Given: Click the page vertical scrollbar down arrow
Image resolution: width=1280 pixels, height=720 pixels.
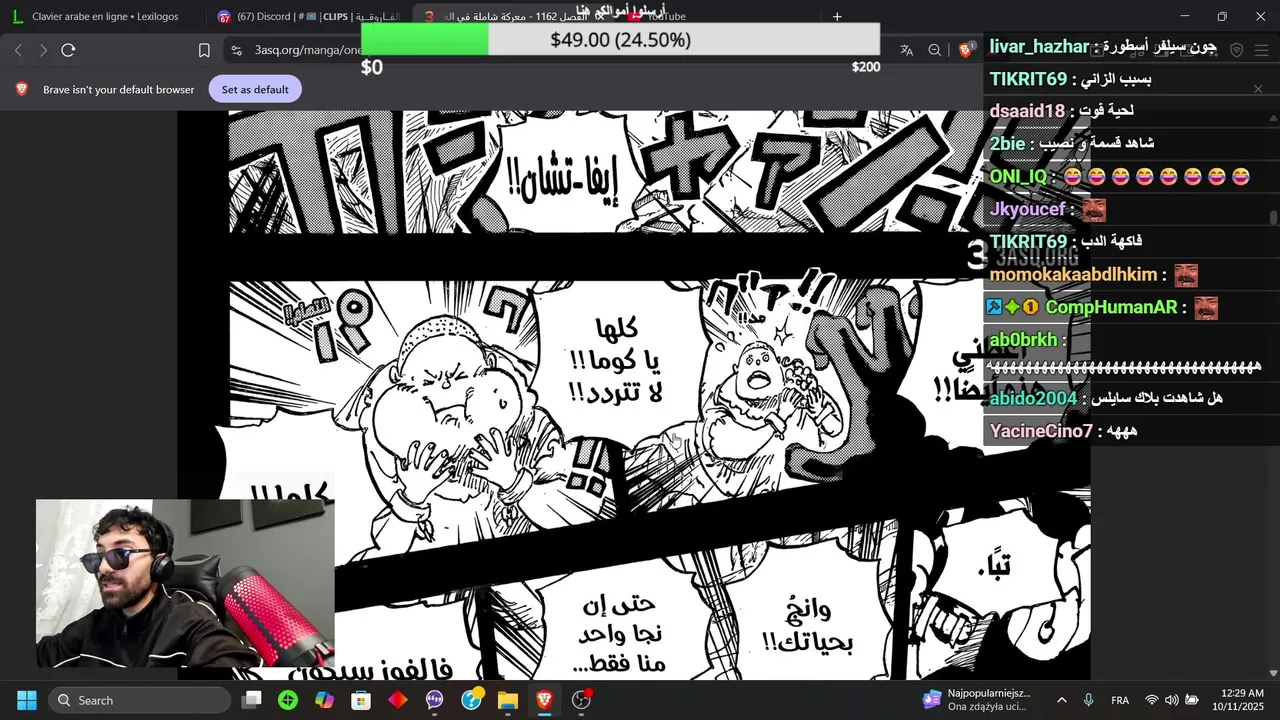Looking at the screenshot, I should (1273, 673).
